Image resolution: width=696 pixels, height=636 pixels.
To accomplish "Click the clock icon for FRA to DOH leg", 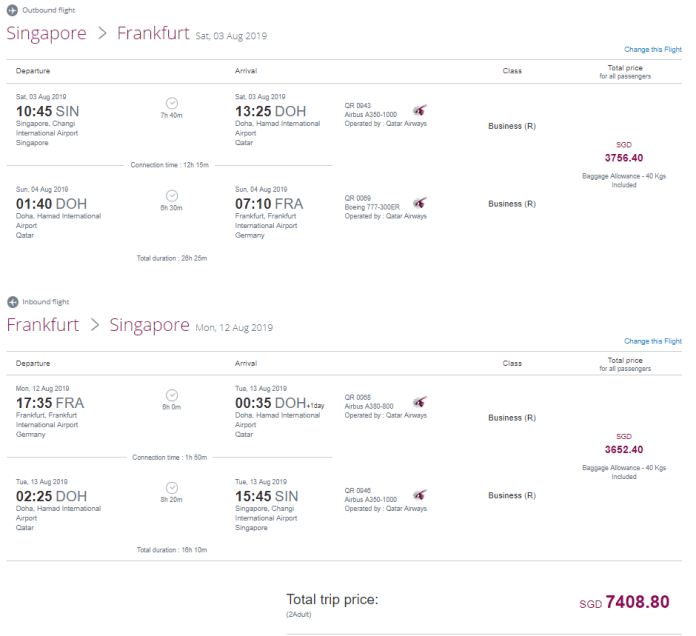I will click(x=172, y=395).
